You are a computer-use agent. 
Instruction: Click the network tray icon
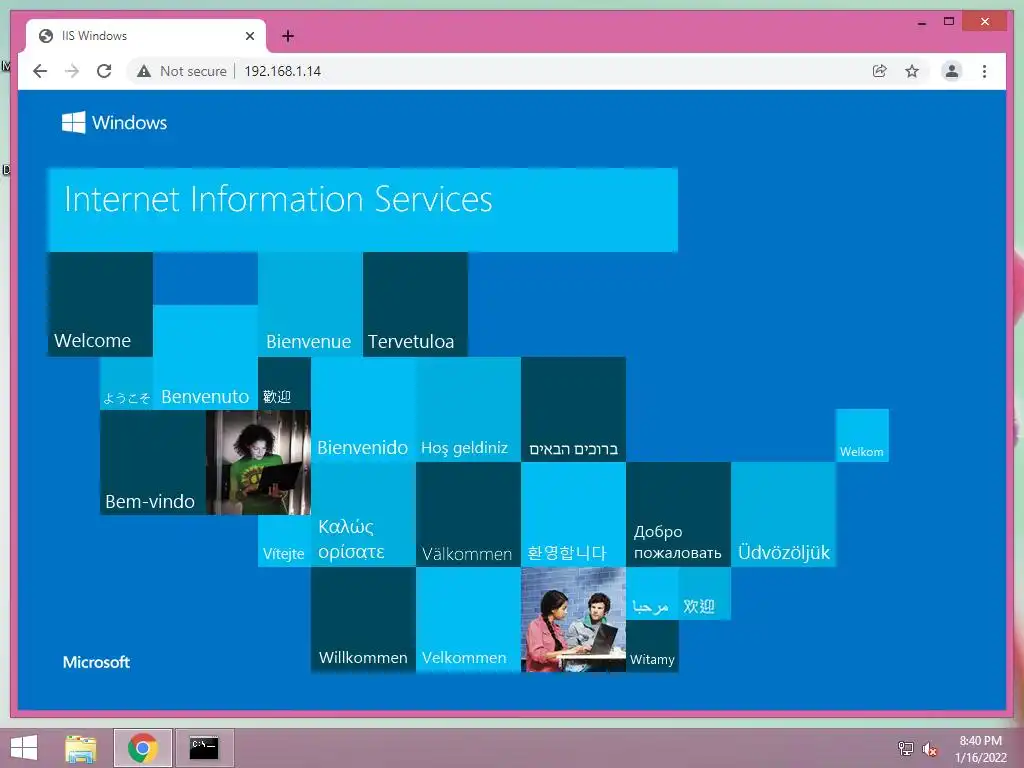(906, 748)
